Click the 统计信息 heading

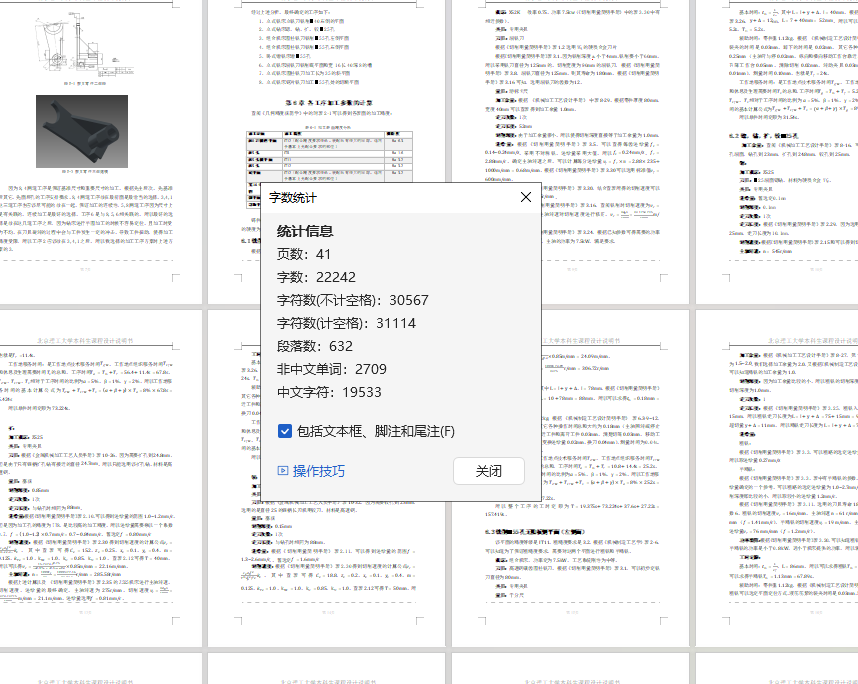(x=305, y=231)
